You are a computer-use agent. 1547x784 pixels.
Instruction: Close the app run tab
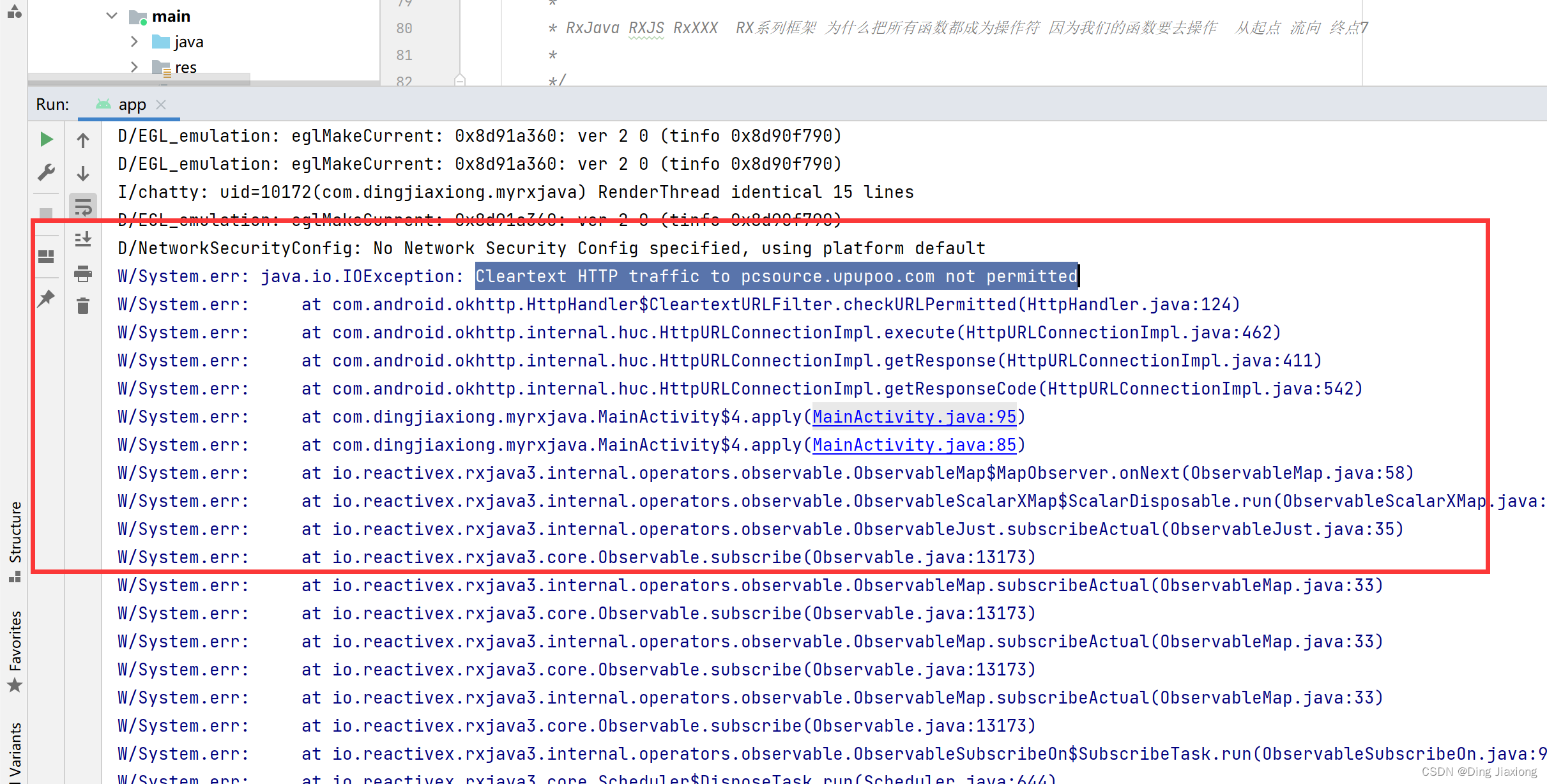click(x=161, y=104)
